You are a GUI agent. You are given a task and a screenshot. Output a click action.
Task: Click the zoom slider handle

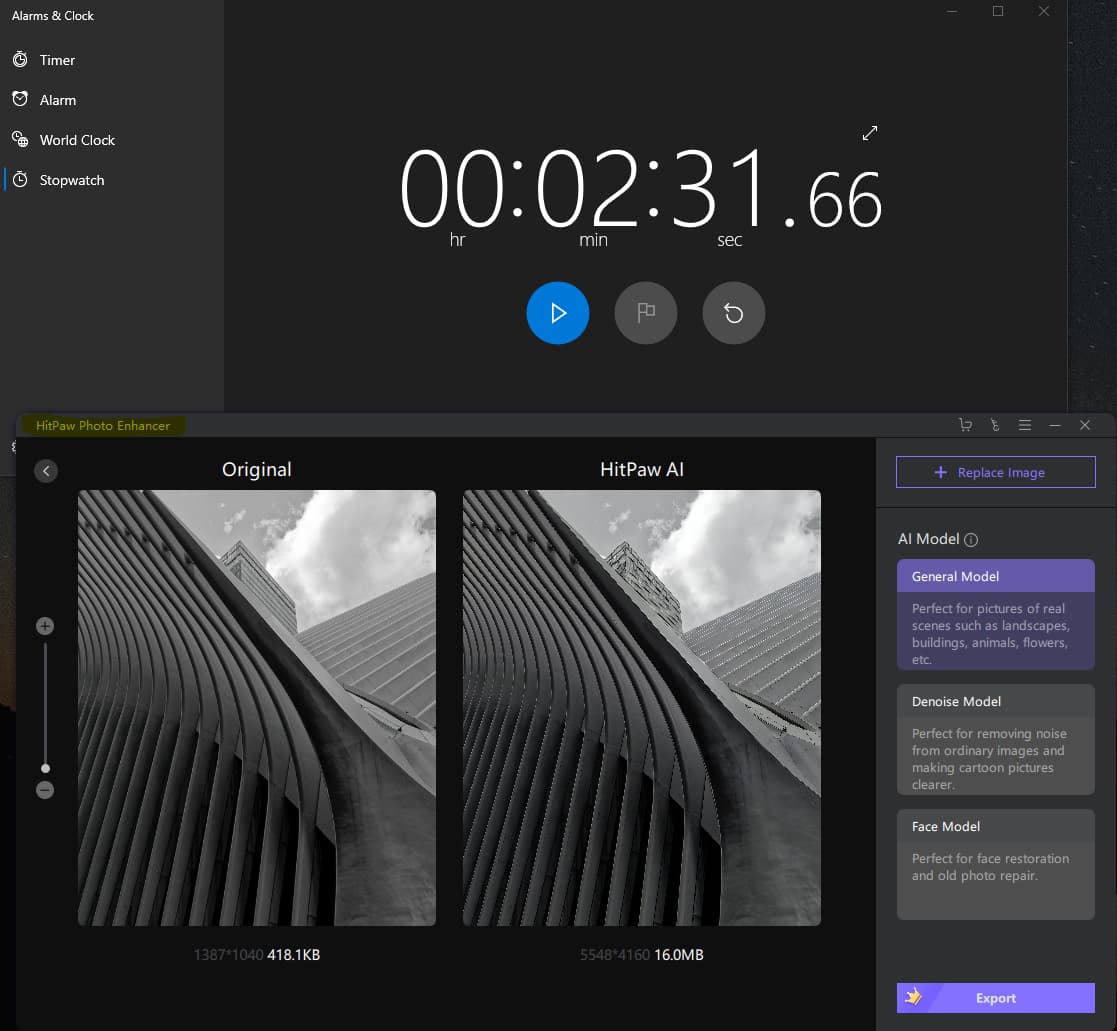tap(45, 768)
